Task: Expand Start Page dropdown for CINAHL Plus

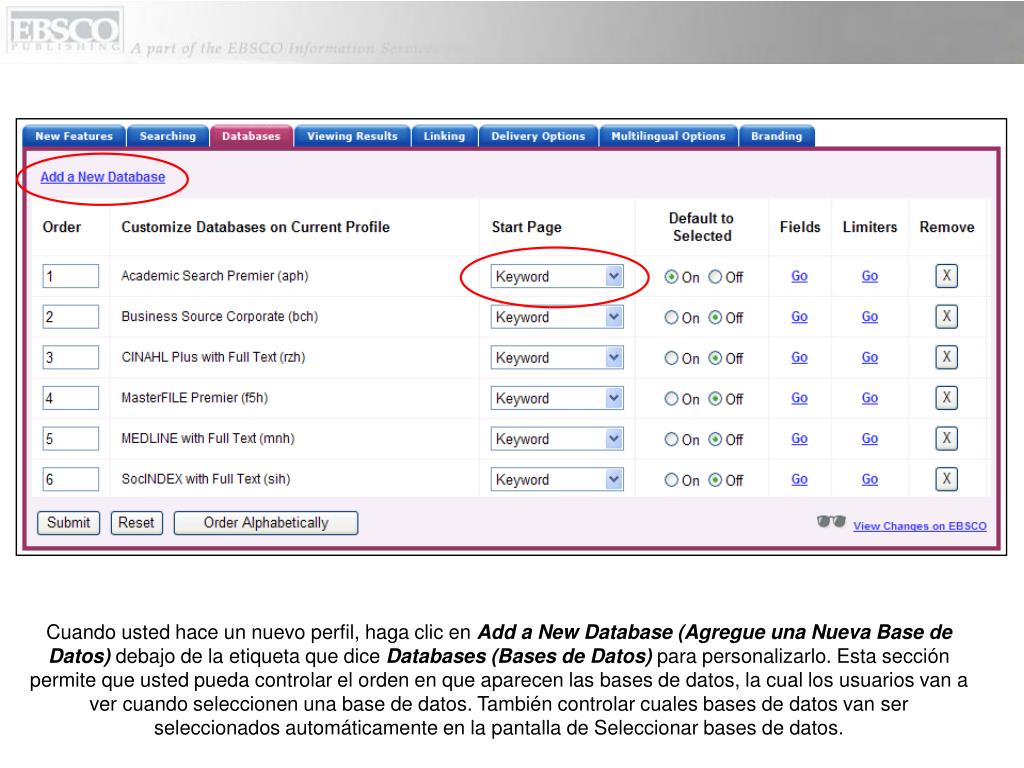Action: pos(557,357)
